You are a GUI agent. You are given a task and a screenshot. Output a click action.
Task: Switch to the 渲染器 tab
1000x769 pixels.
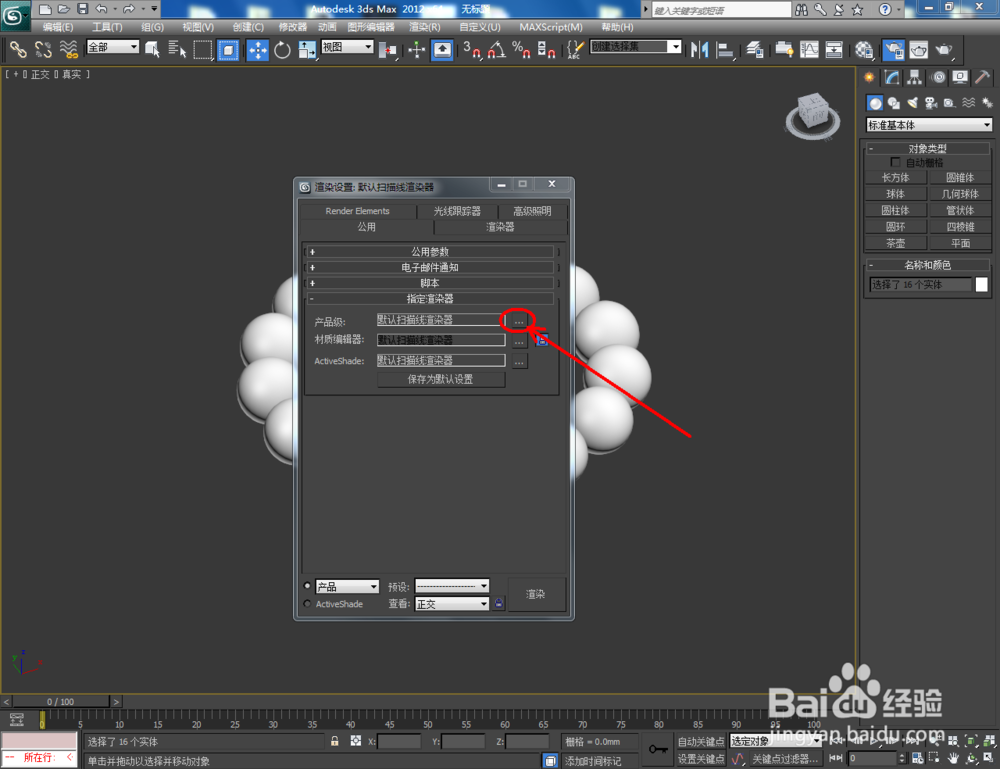tap(500, 227)
